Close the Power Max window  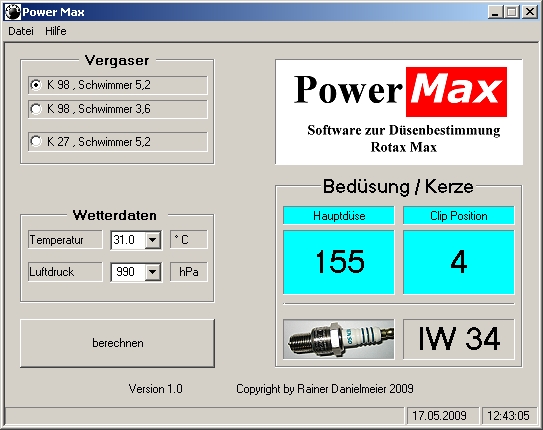pyautogui.click(x=530, y=12)
